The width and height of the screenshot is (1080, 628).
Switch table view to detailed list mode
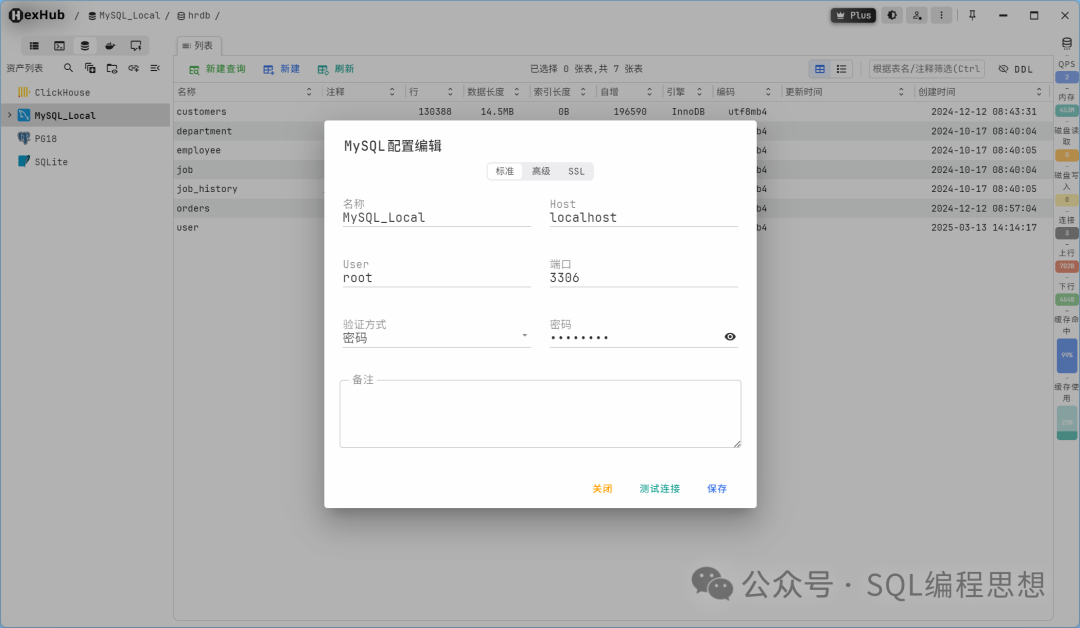[x=840, y=68]
